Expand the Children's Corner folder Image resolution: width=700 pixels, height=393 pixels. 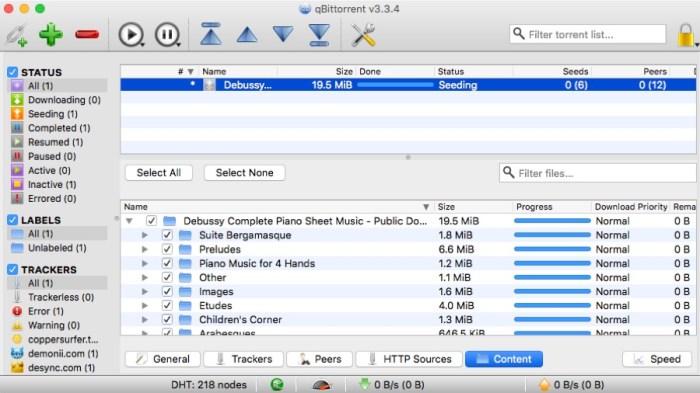pyautogui.click(x=145, y=320)
